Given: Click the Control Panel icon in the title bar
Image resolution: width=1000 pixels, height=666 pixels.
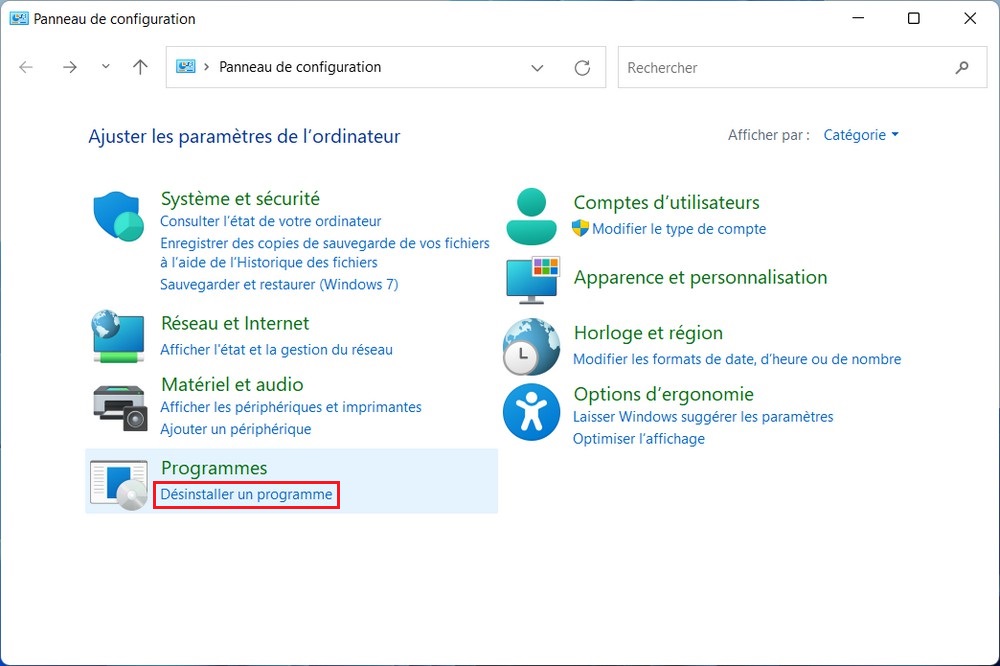Looking at the screenshot, I should coord(18,18).
